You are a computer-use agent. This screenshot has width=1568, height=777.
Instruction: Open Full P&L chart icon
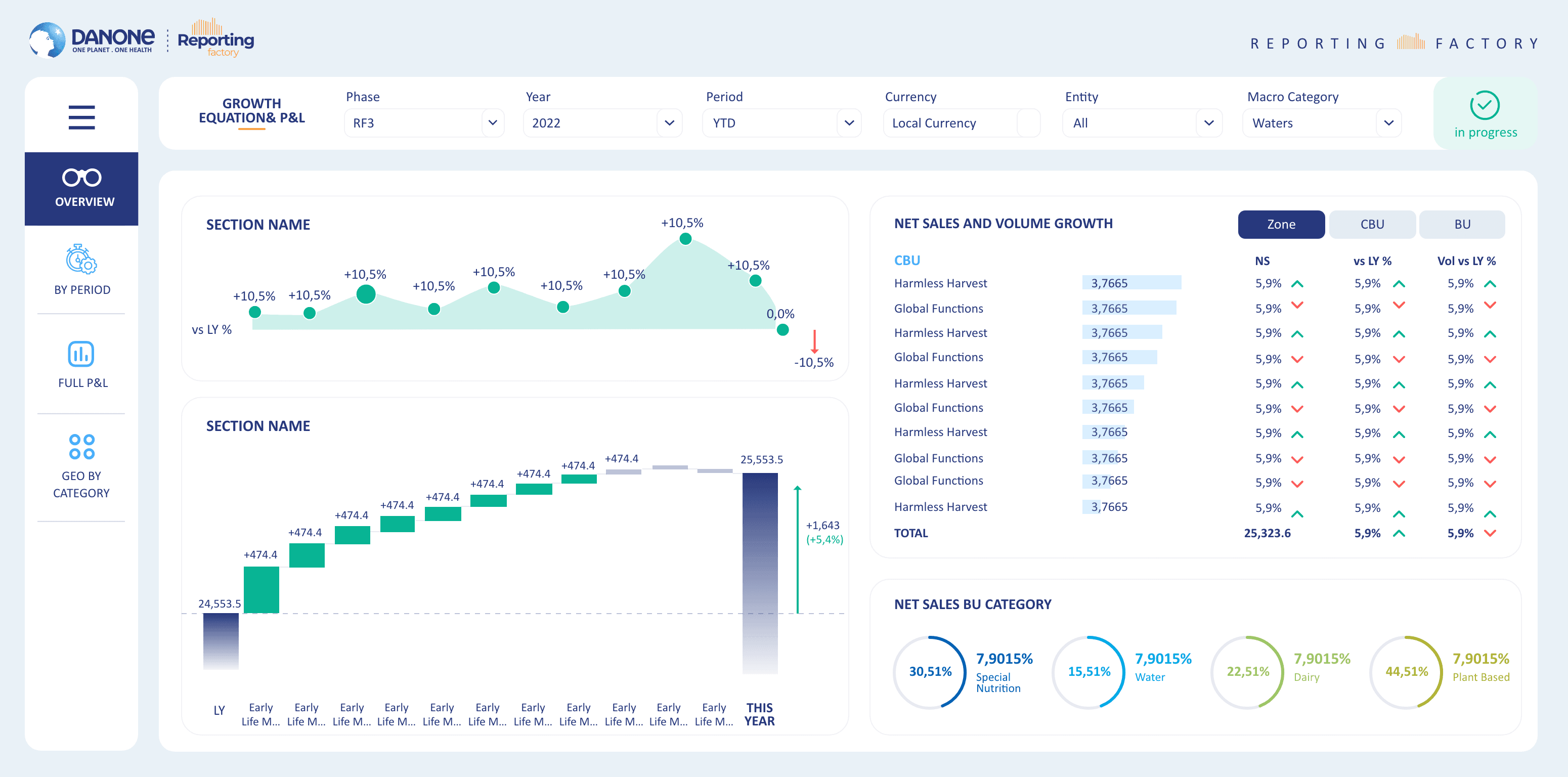81,354
